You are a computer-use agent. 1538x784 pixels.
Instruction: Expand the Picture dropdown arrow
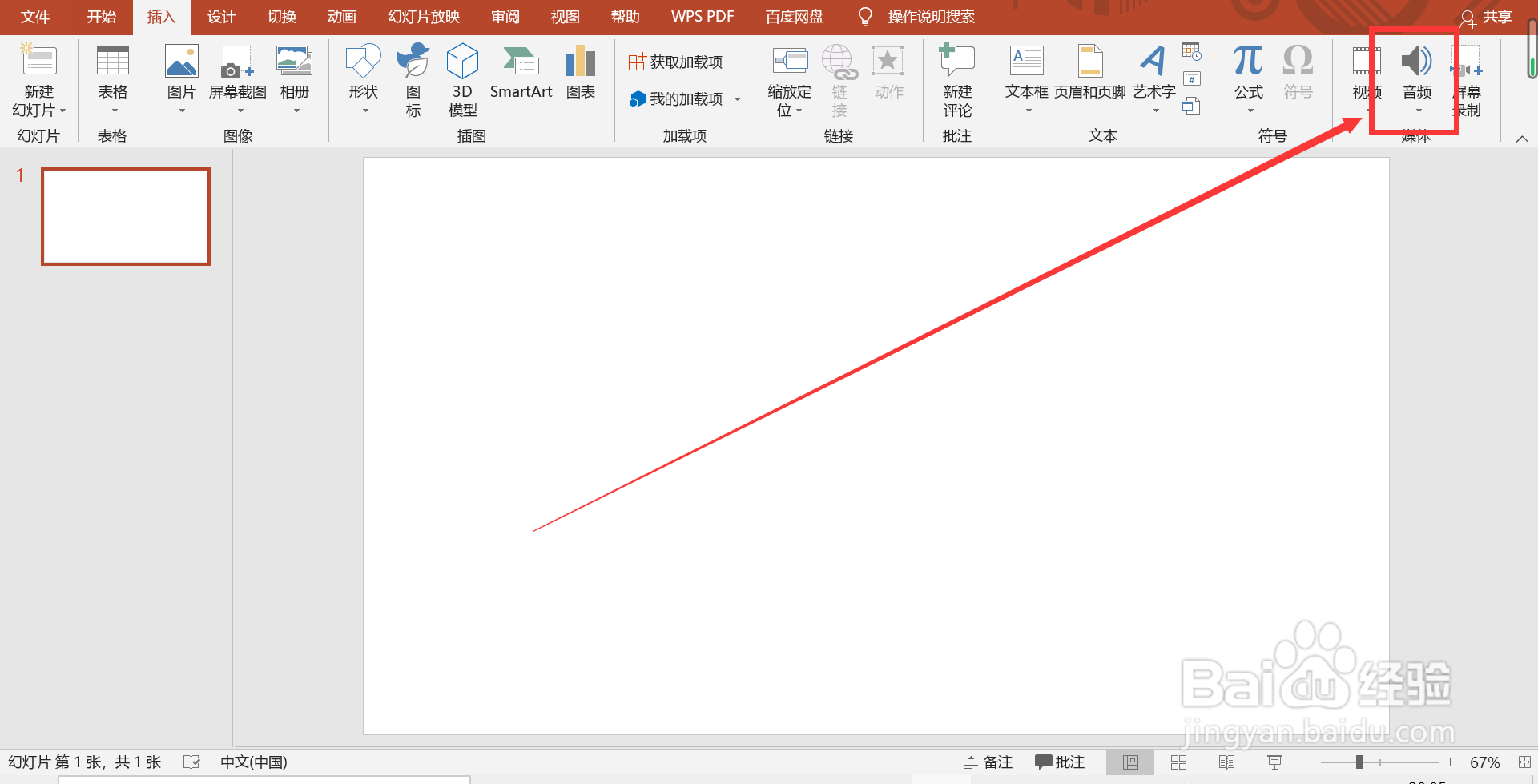182,111
